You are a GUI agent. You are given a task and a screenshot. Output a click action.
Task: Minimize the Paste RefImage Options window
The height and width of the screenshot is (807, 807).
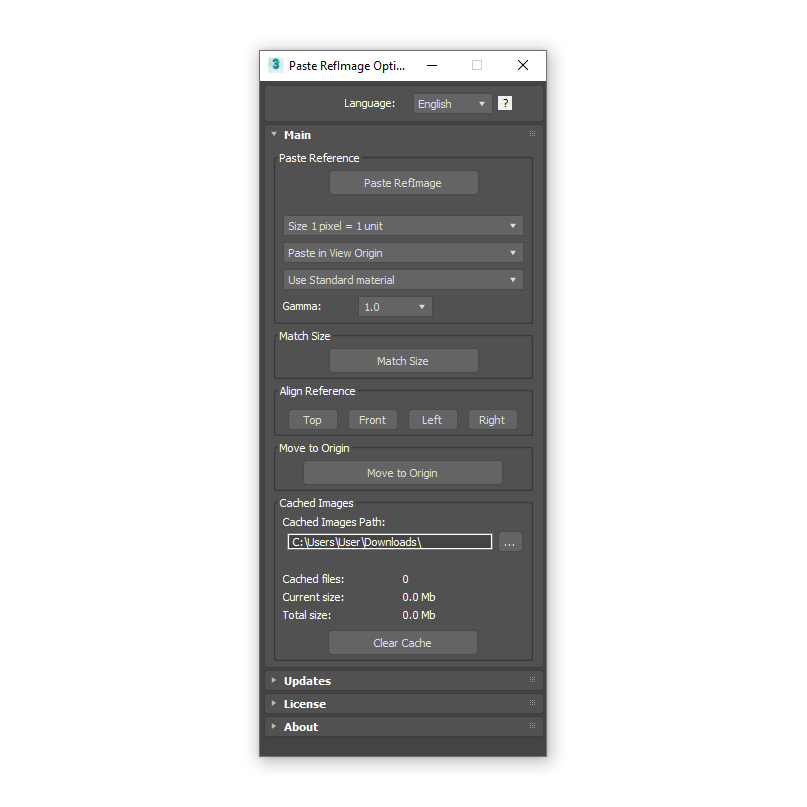coord(432,65)
